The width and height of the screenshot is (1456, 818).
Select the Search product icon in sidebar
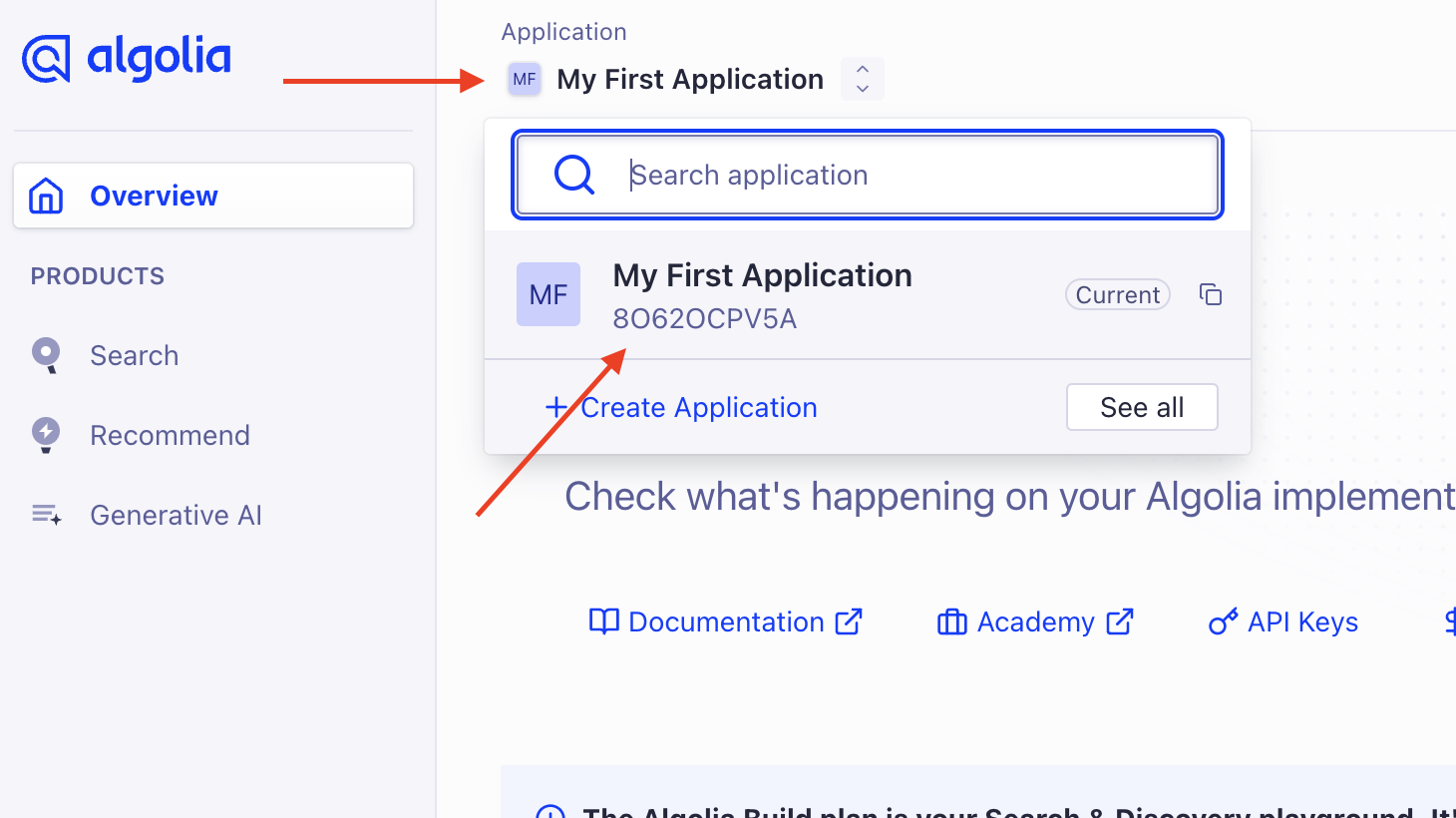[45, 355]
